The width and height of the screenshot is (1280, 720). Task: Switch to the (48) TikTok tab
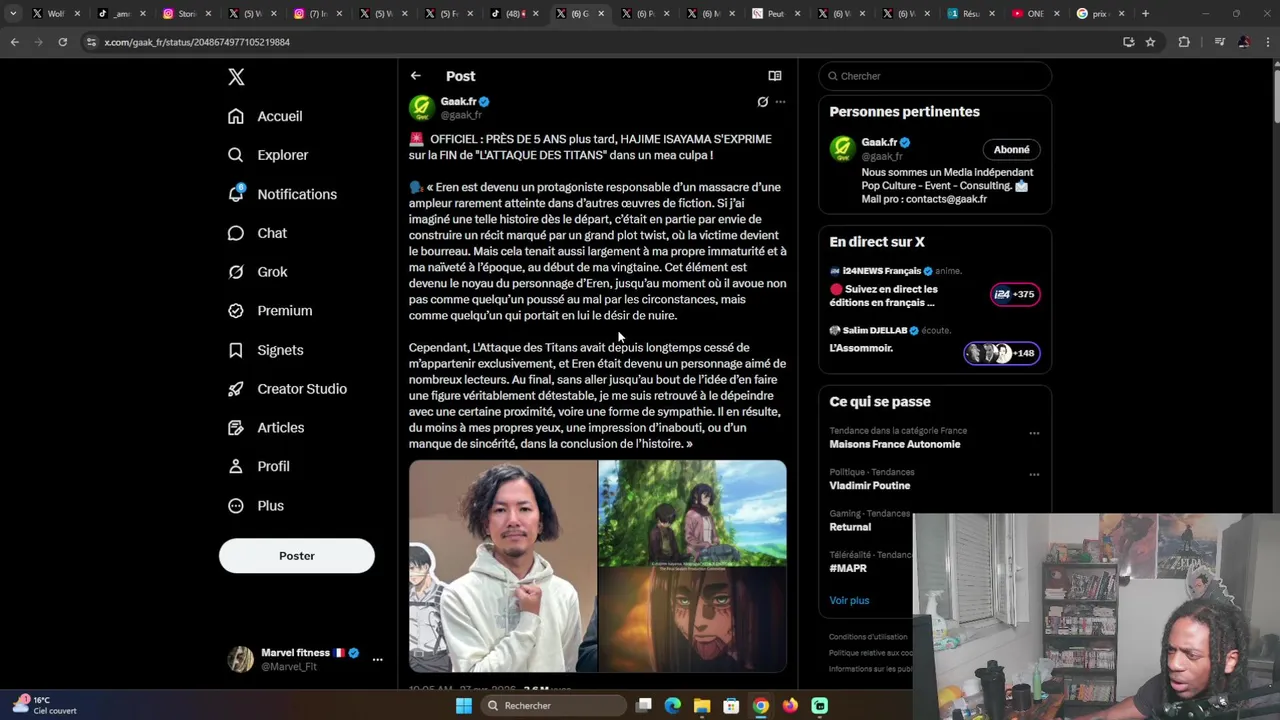(514, 14)
